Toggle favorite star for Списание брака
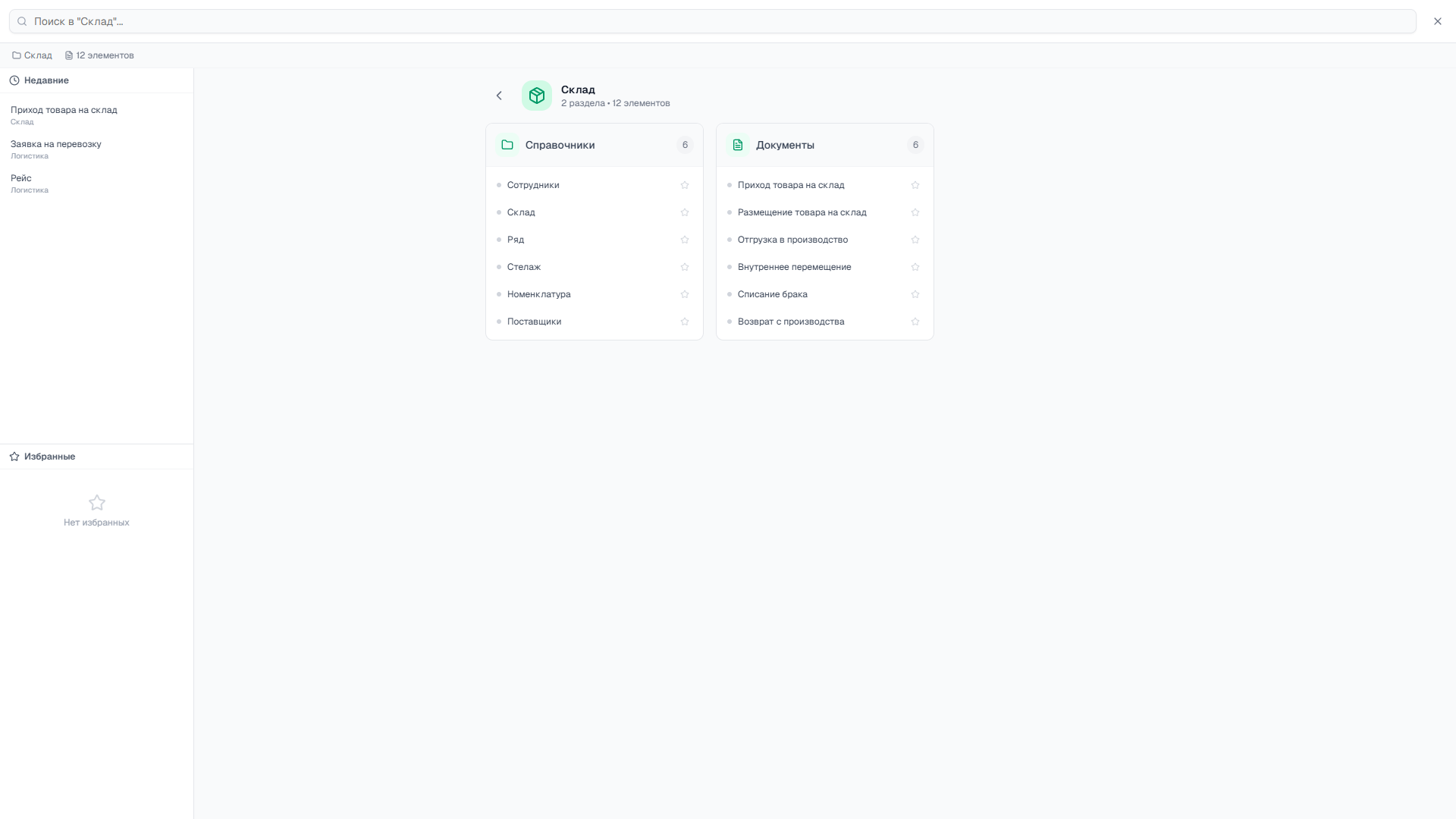The width and height of the screenshot is (1456, 819). tap(915, 294)
